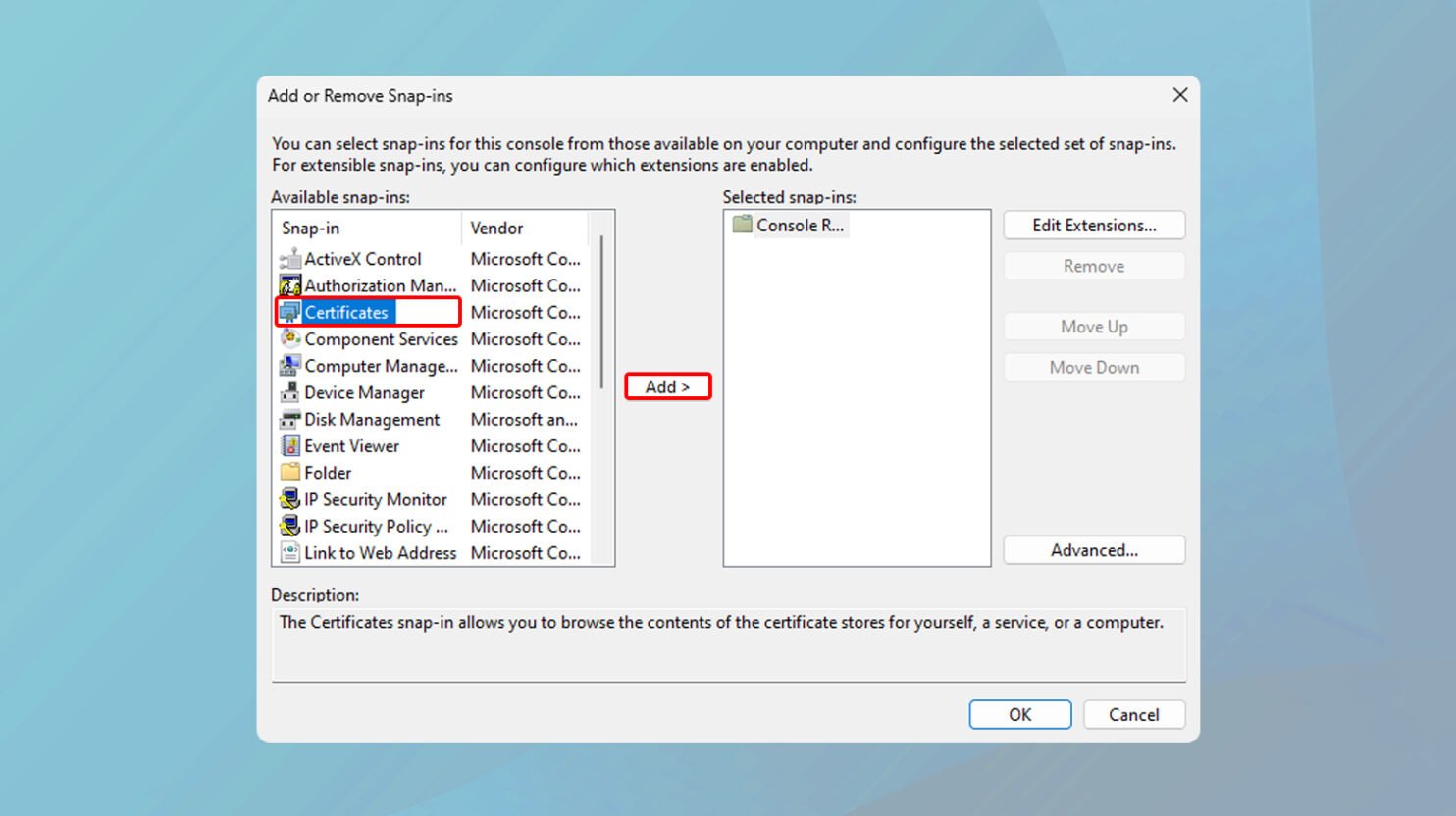Image resolution: width=1456 pixels, height=816 pixels.
Task: Open the Edit Extensions dialog
Action: pyautogui.click(x=1093, y=225)
